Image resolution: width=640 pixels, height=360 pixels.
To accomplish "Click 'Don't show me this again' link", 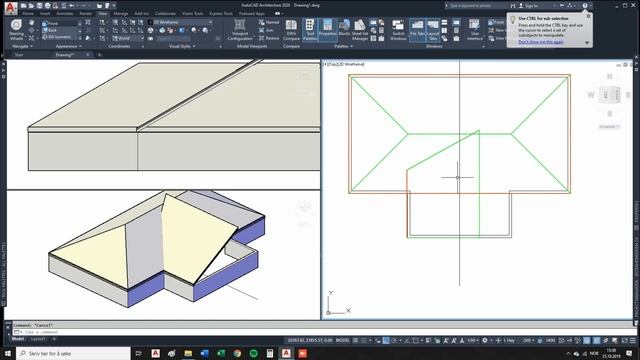I will point(541,42).
